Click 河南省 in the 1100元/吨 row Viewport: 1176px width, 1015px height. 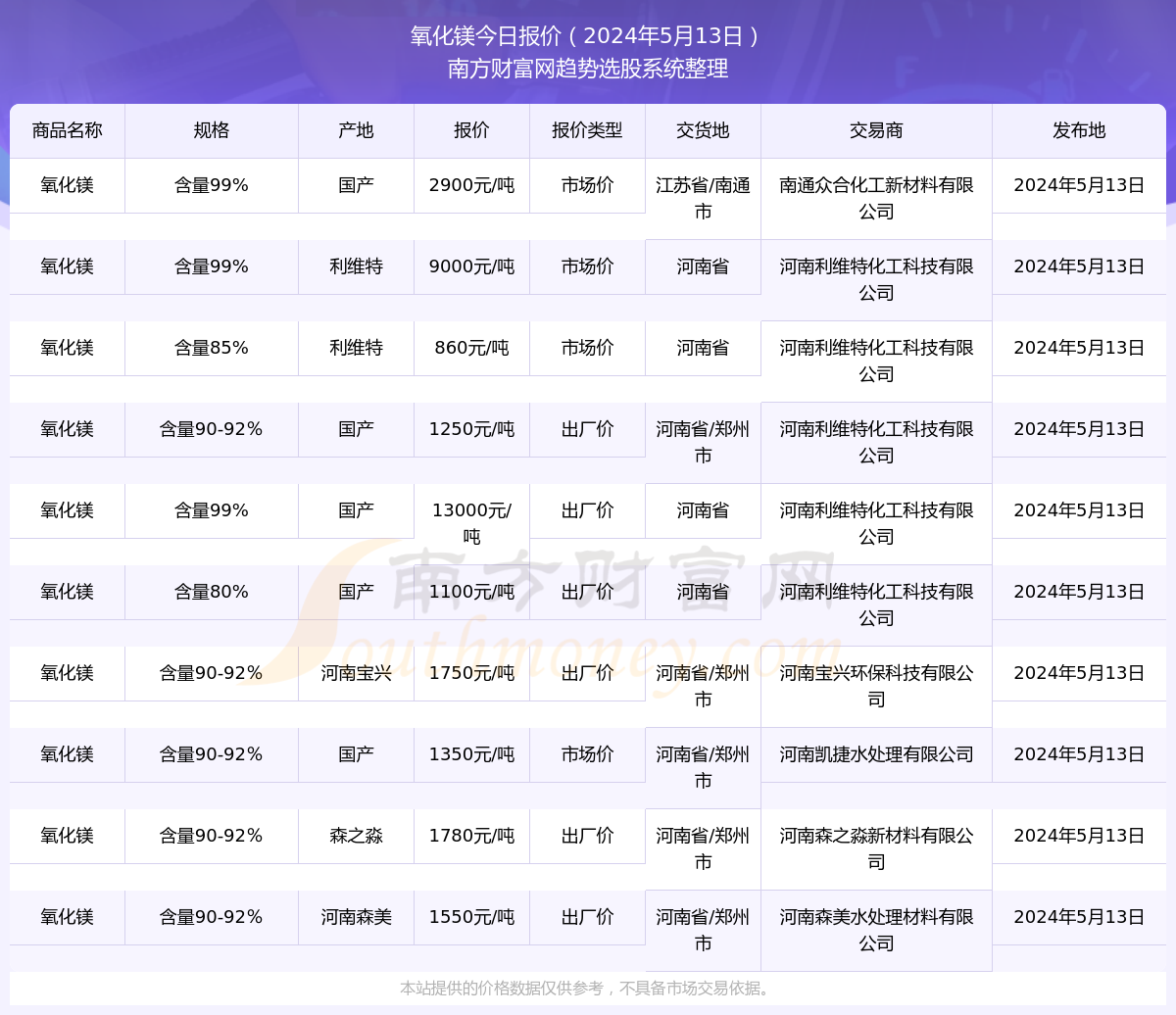[703, 592]
